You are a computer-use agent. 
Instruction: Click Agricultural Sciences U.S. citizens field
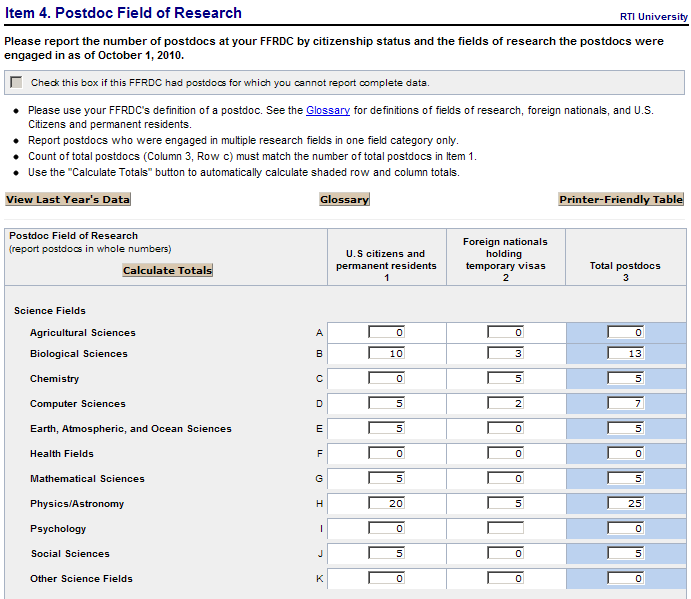[x=386, y=333]
